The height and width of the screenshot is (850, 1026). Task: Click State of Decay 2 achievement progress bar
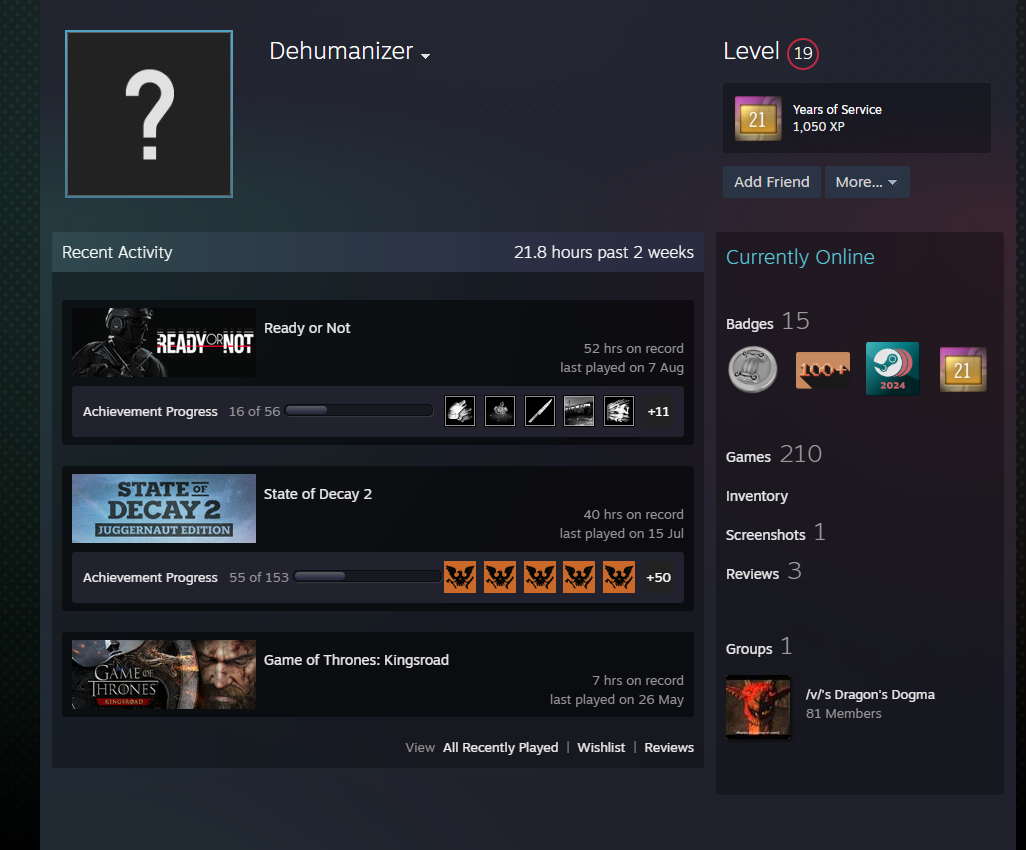(x=367, y=576)
